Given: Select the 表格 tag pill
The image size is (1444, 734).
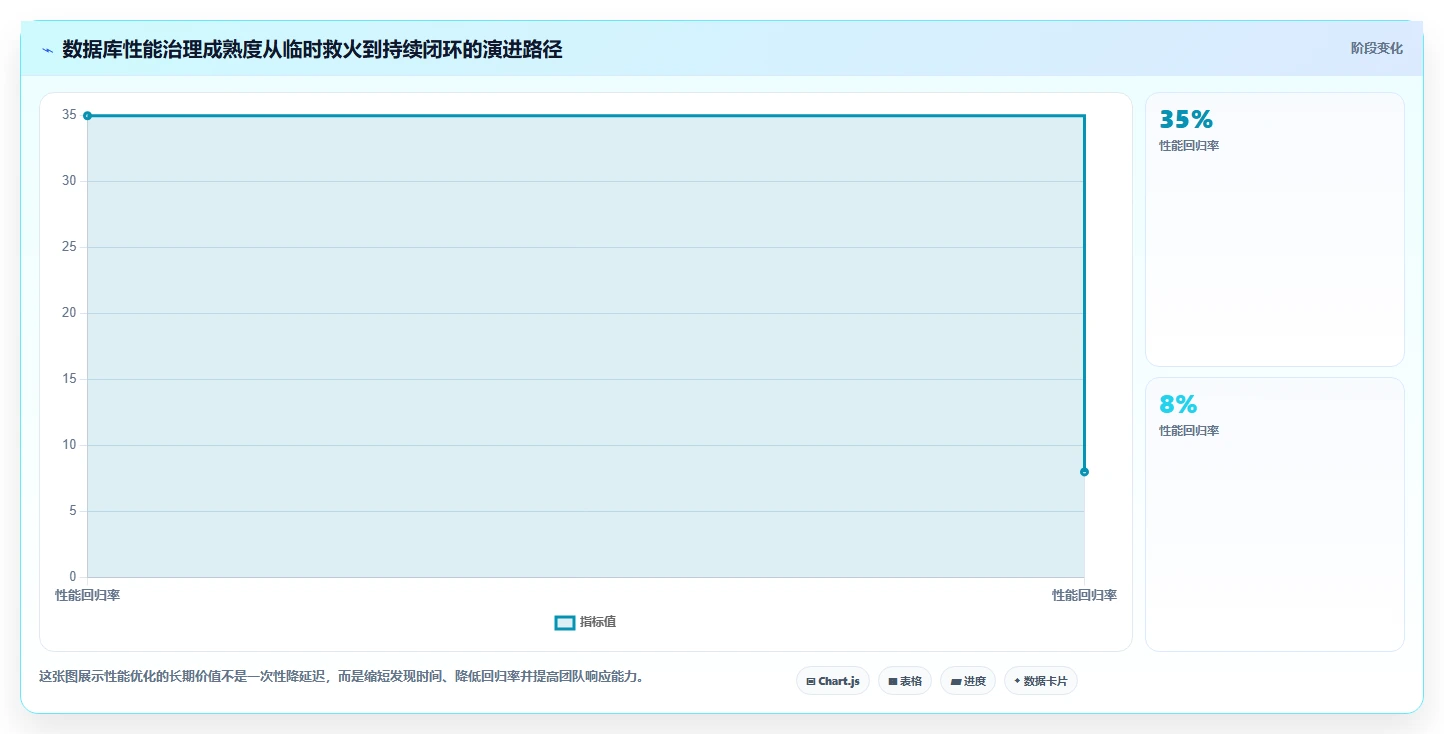Looking at the screenshot, I should [x=905, y=681].
